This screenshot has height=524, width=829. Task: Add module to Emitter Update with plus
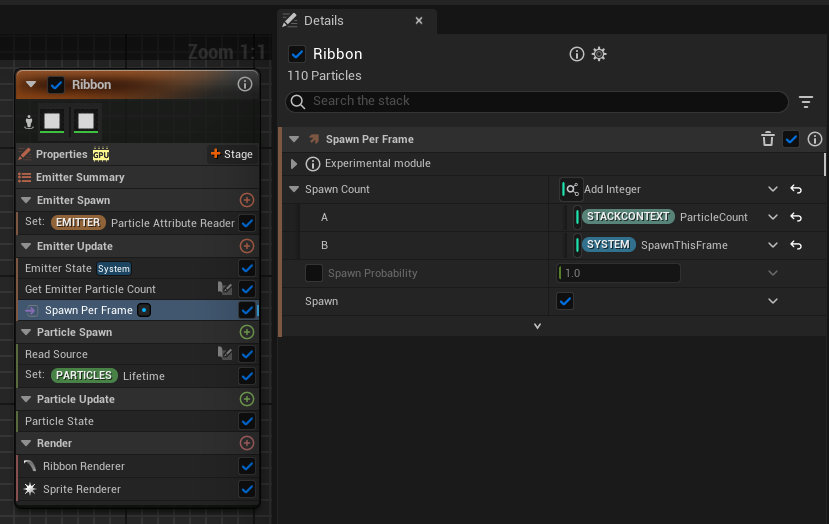click(x=247, y=246)
